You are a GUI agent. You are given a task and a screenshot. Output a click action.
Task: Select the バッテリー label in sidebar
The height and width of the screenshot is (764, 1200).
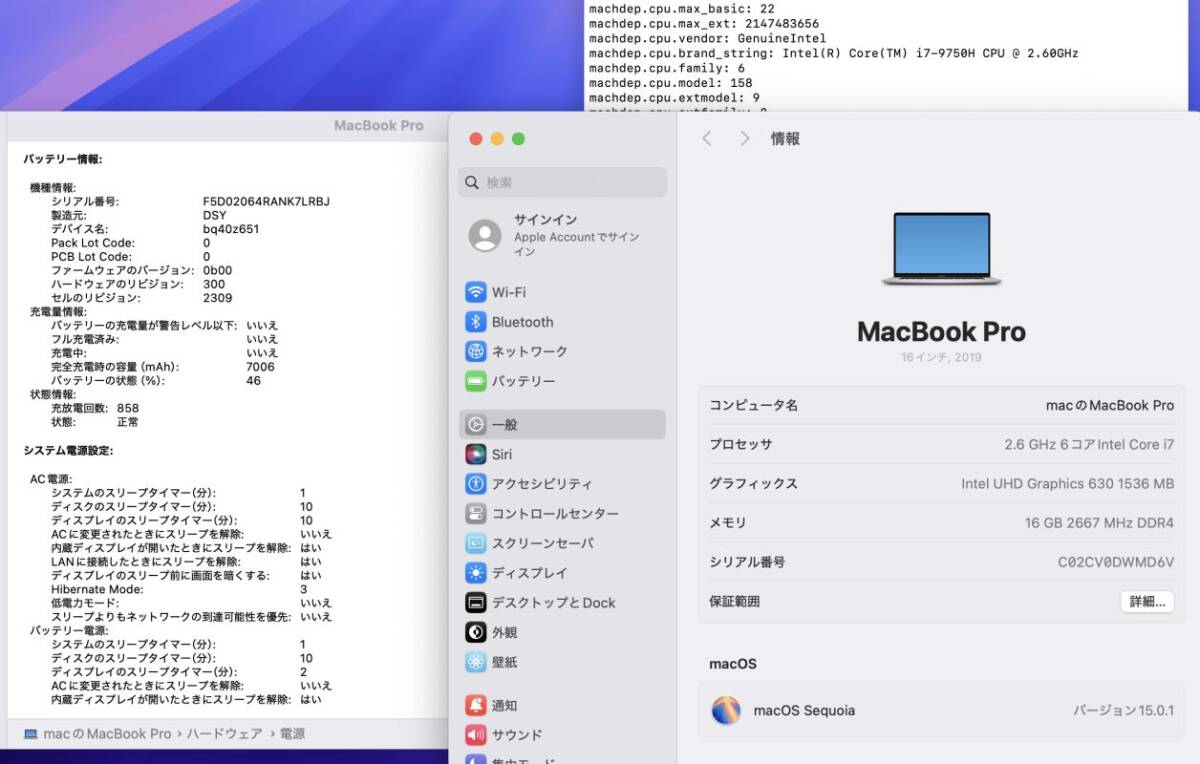pyautogui.click(x=523, y=381)
